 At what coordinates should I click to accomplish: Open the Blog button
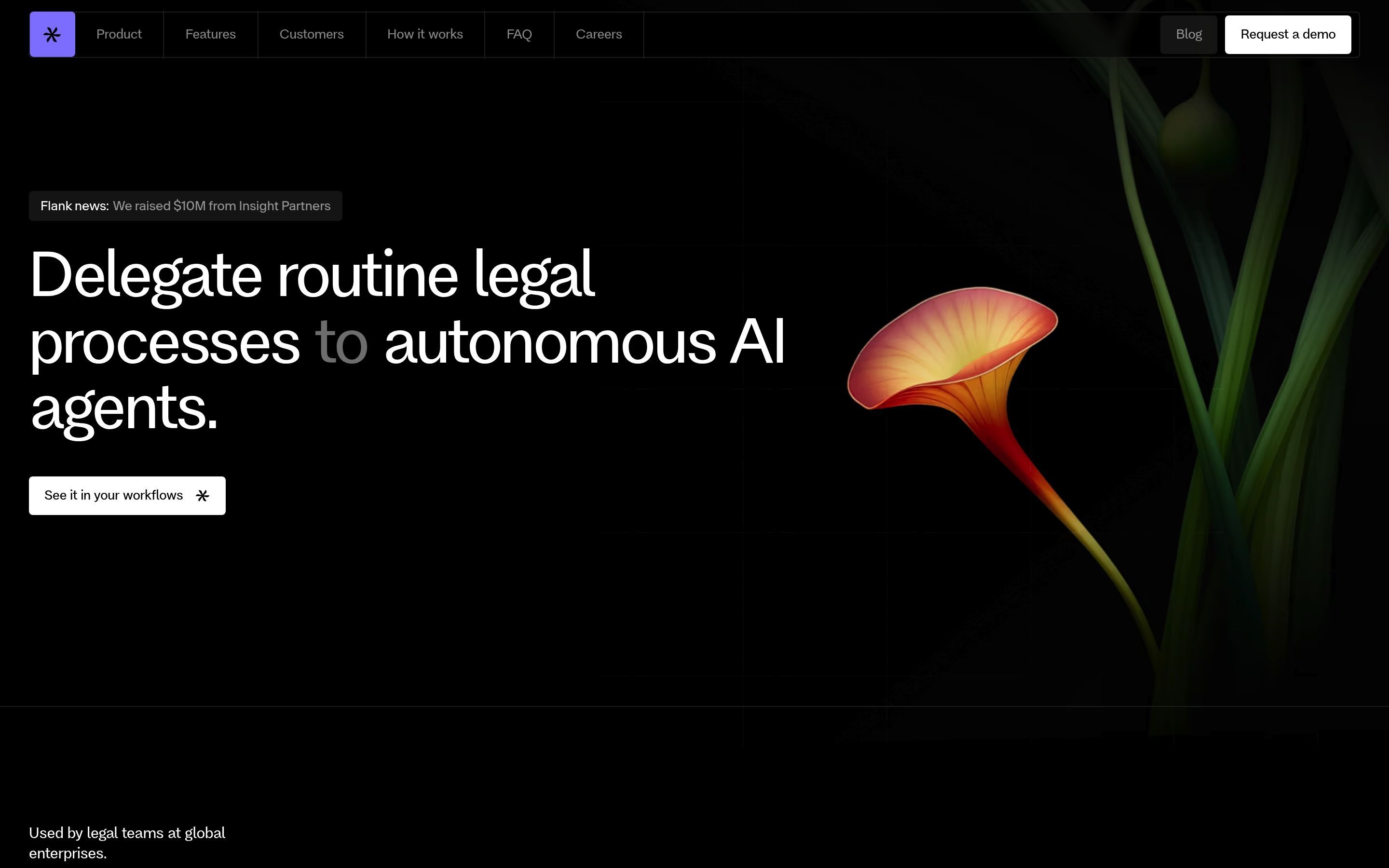point(1188,34)
